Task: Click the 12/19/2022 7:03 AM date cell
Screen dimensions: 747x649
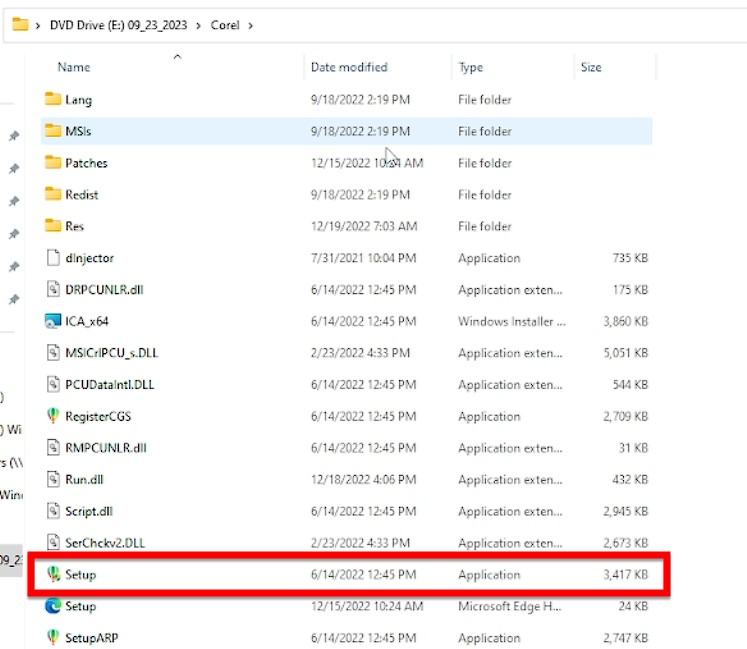Action: 364,226
